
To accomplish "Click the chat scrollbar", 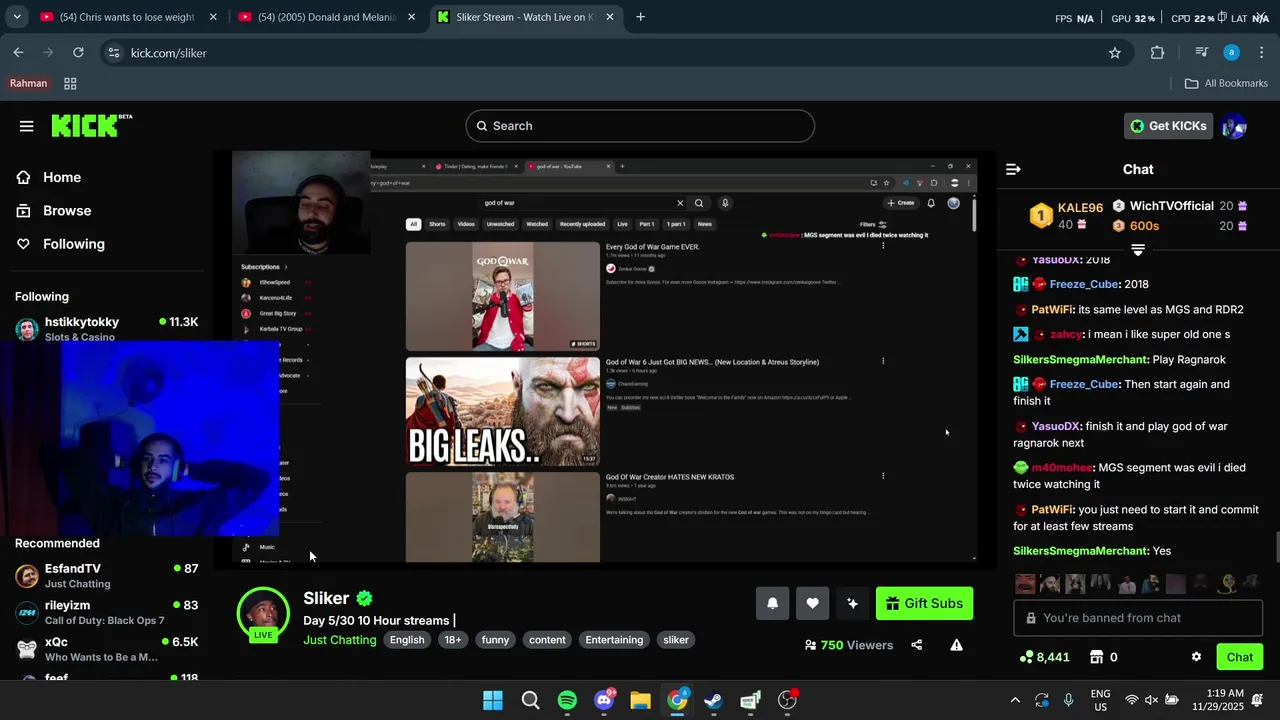I will 1276,548.
